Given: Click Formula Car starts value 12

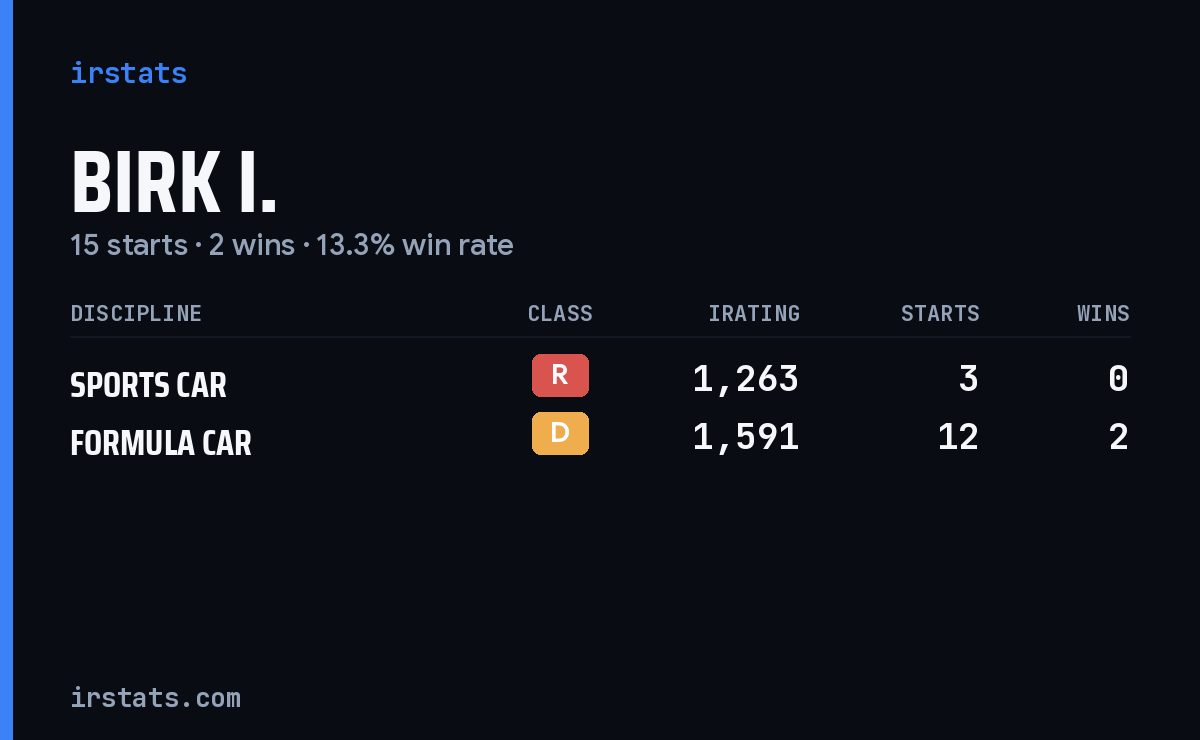Looking at the screenshot, I should coord(958,437).
